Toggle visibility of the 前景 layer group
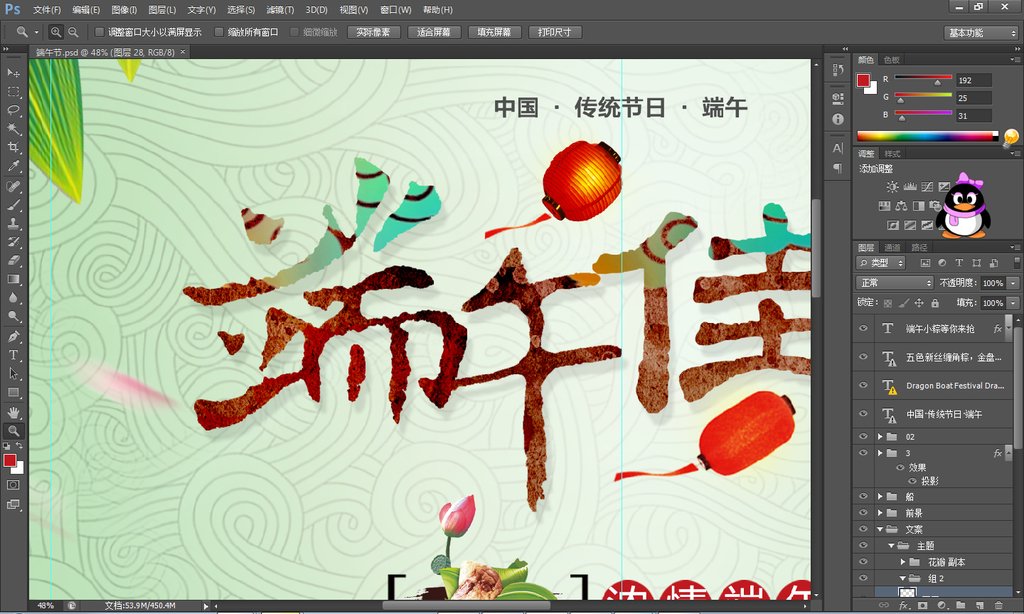The image size is (1024, 614). pos(863,514)
